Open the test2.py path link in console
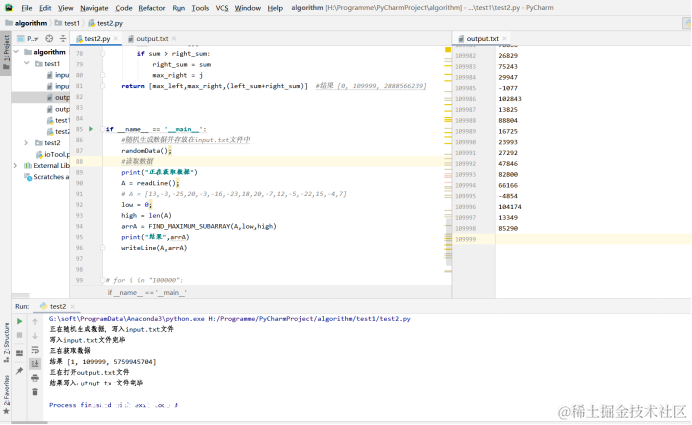Screen dimensions: 692x425 tap(309, 318)
